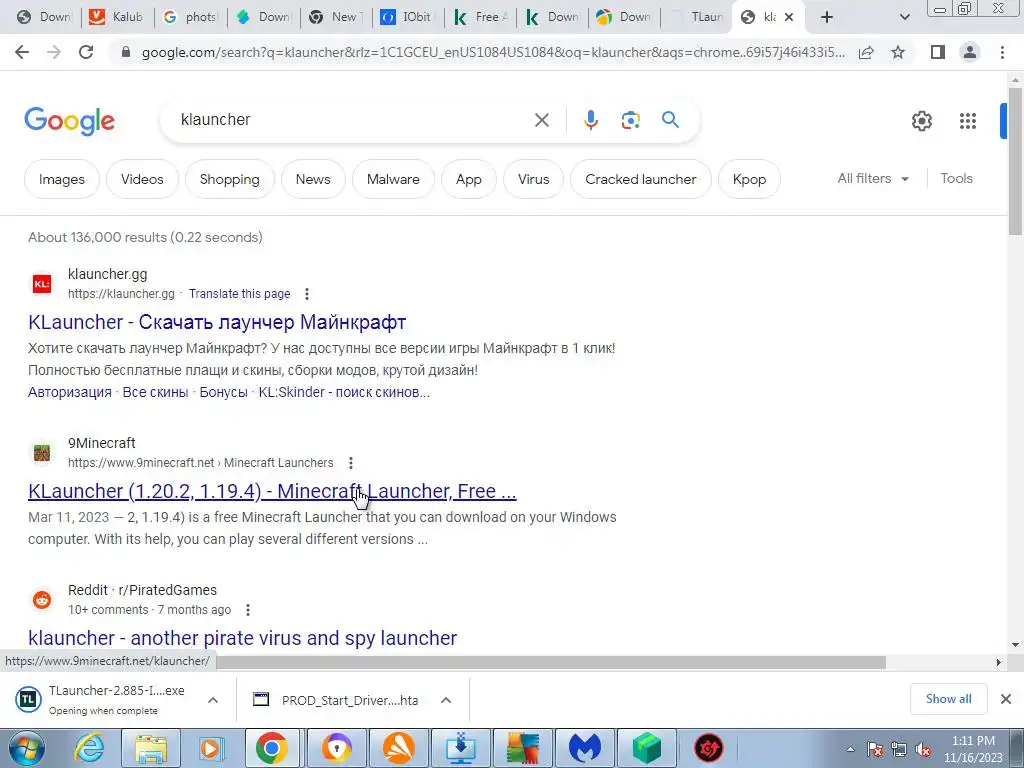Select the App search chip
The image size is (1024, 768).
469,179
